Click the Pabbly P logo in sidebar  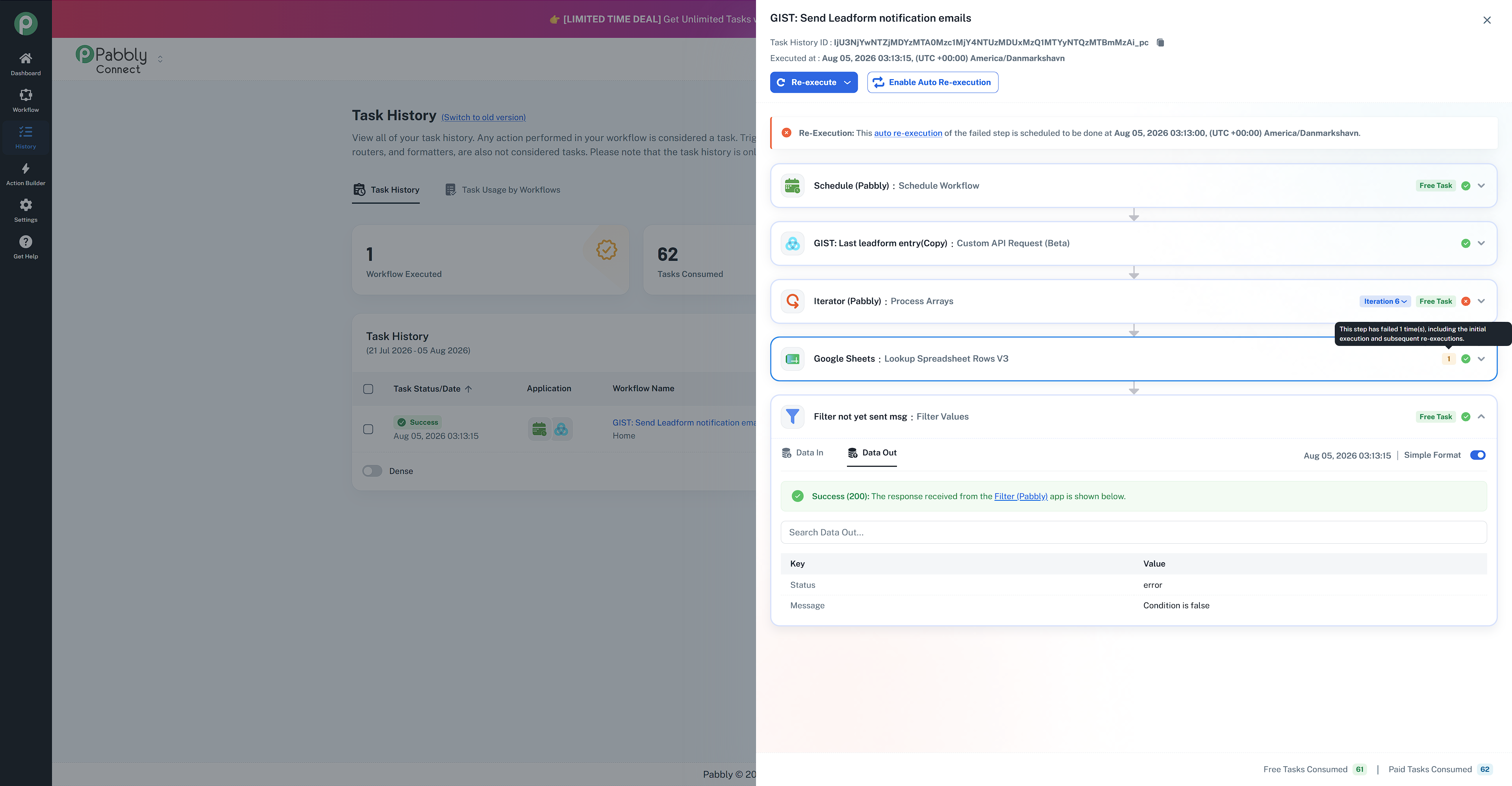pos(26,24)
